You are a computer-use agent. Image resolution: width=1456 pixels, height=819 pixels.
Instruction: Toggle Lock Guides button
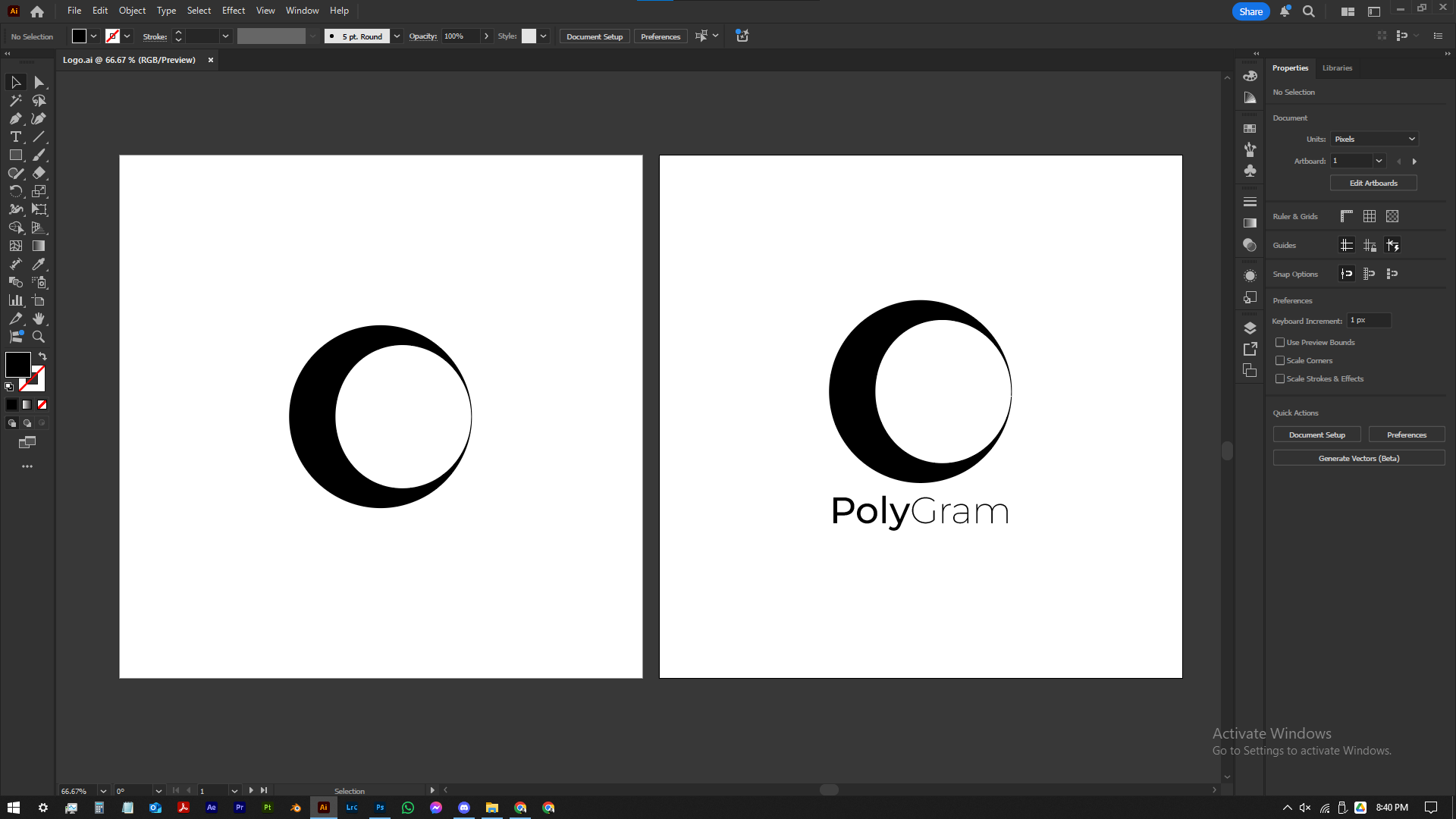point(1370,245)
